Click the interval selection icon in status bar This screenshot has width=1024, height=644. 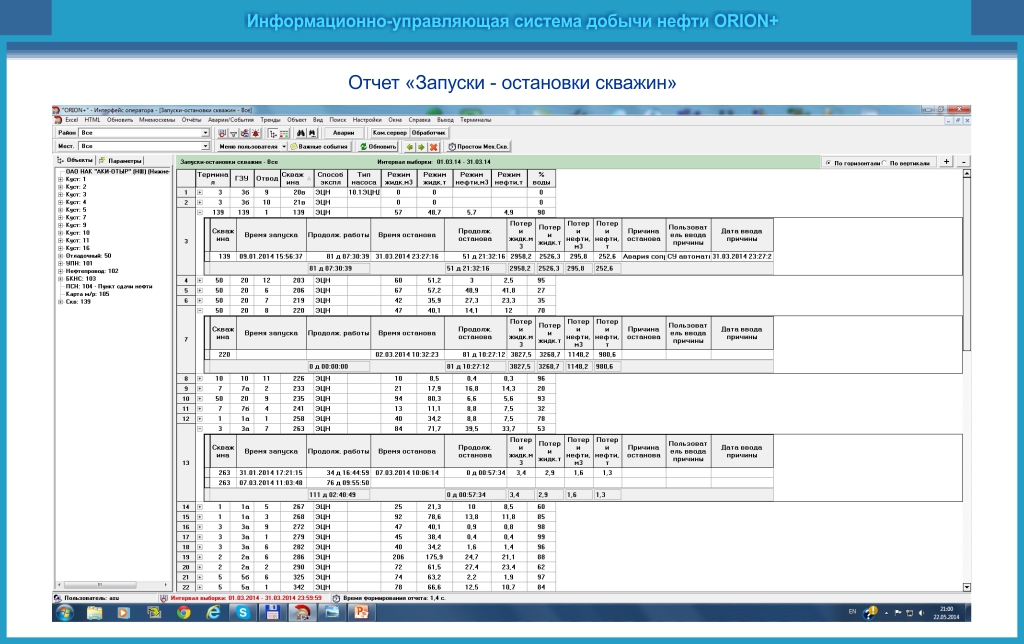[163, 598]
